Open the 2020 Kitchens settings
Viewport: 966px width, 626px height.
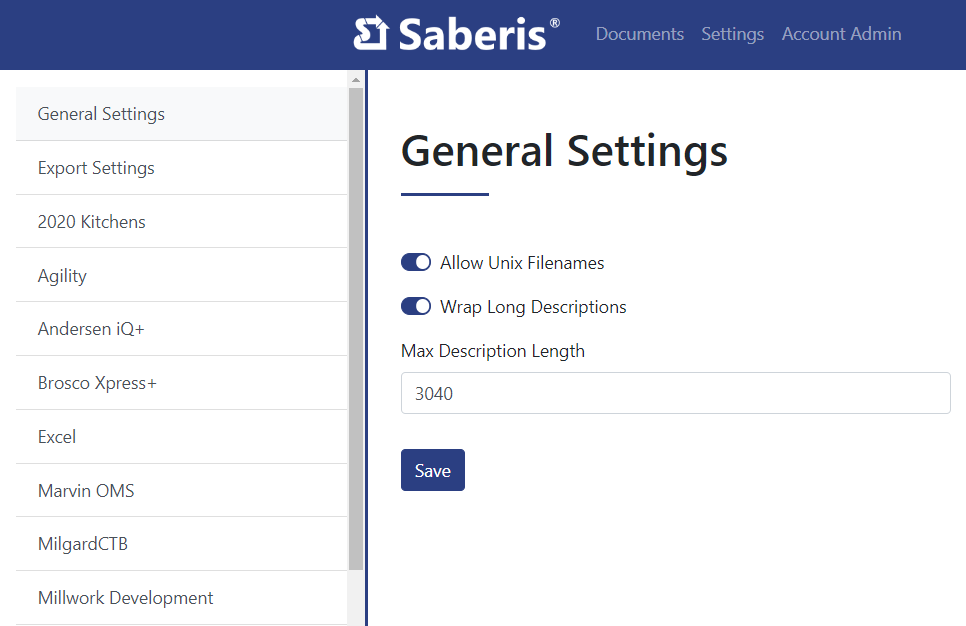[91, 221]
